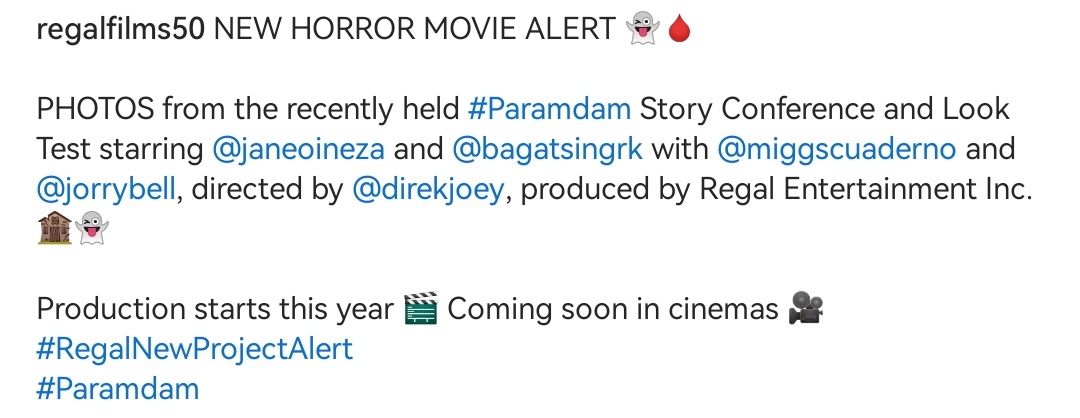Screen dimensions: 1080x418
Task: Open the final-line #Paramdam hashtag
Action: [x=118, y=388]
